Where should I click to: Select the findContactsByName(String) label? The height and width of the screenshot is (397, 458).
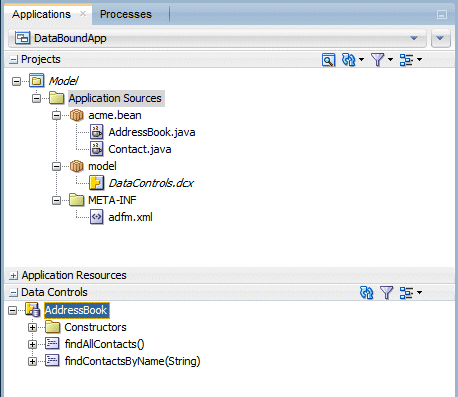(132, 361)
